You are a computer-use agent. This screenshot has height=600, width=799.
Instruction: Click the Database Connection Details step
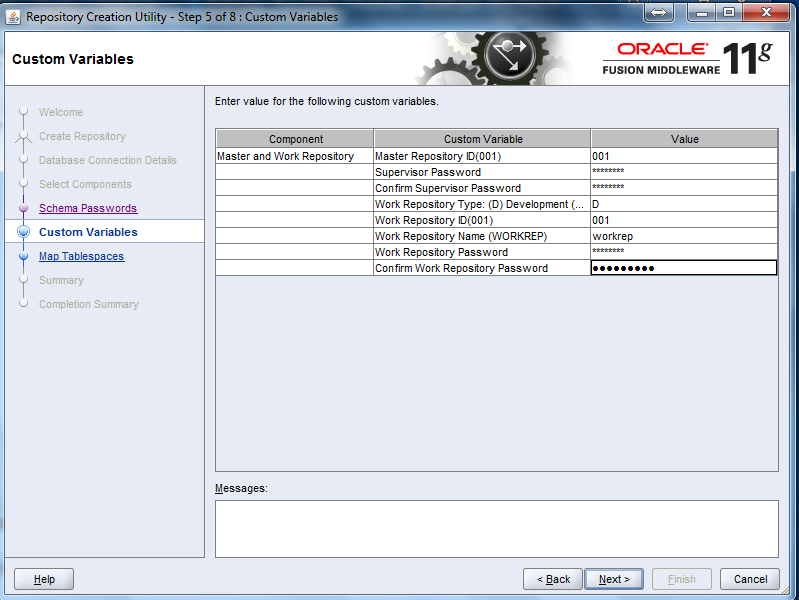point(108,160)
